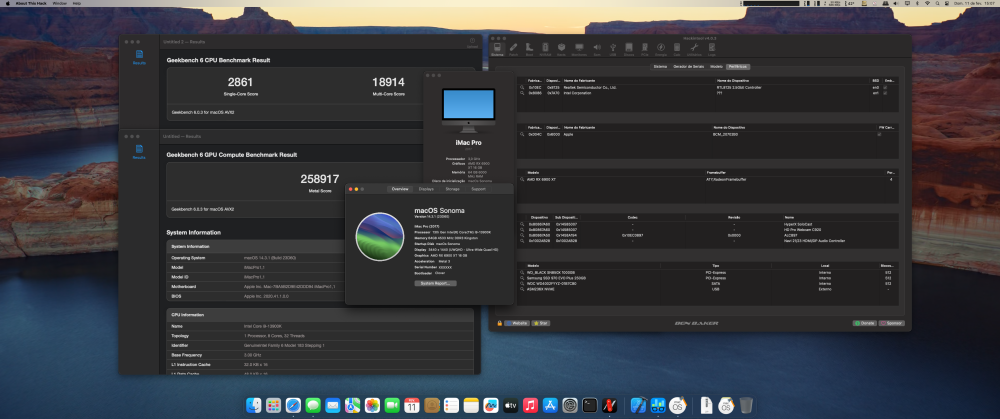The width and height of the screenshot is (1000, 419).
Task: Open the Discos section in Hackintool
Action: (629, 48)
